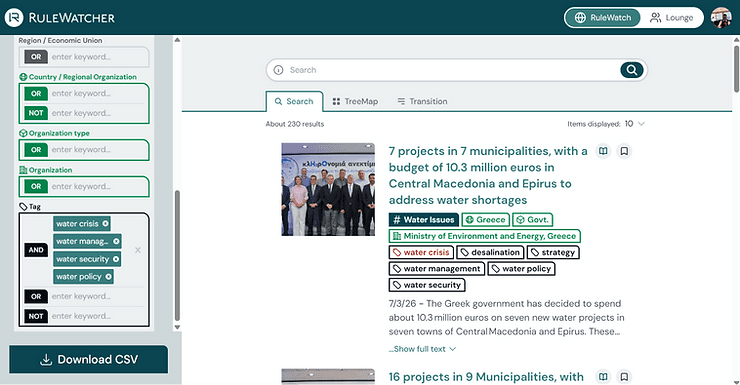Click the desalination tag

coord(490,252)
